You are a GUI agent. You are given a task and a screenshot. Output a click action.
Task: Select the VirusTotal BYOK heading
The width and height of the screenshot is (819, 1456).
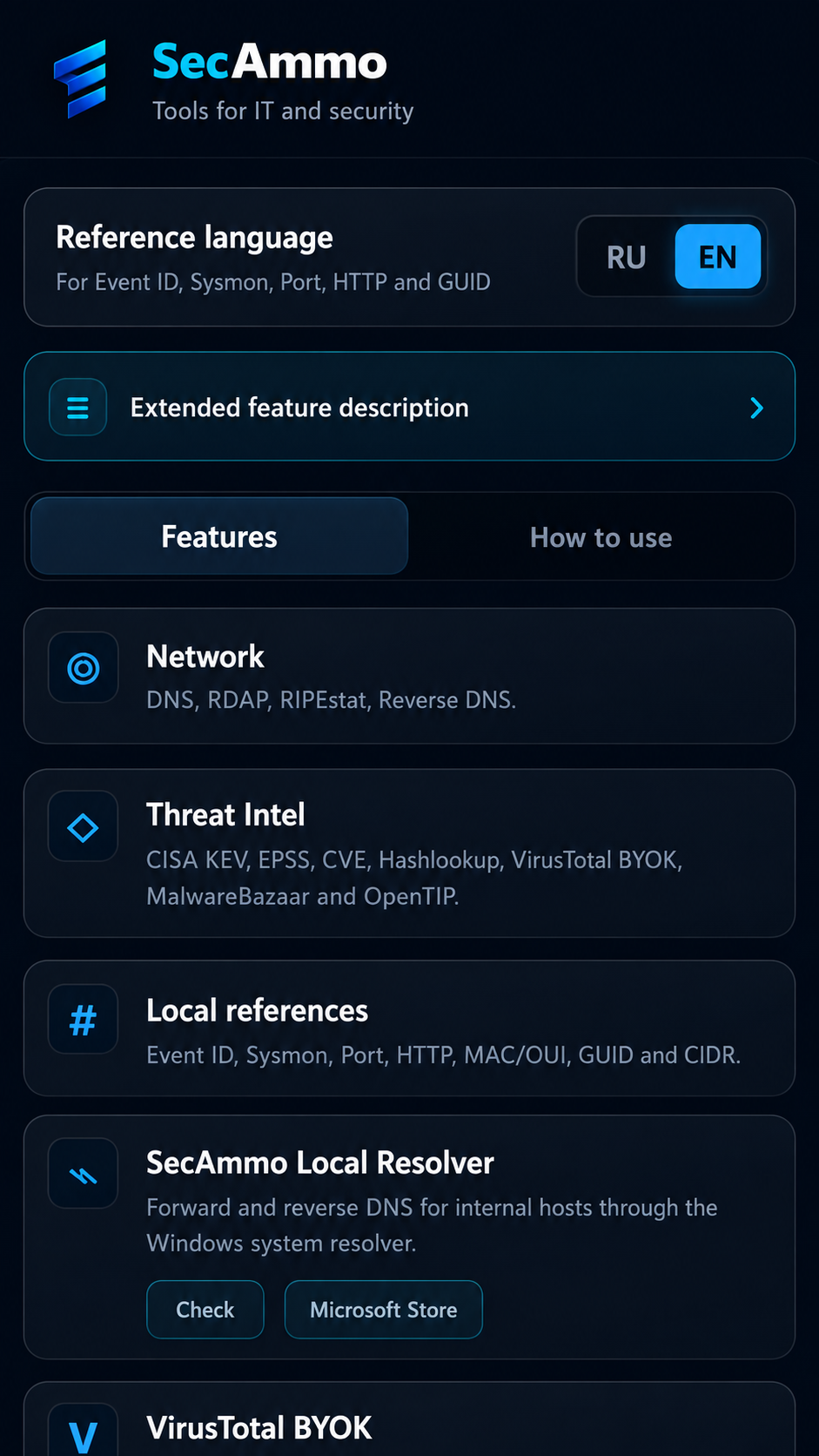(259, 1428)
